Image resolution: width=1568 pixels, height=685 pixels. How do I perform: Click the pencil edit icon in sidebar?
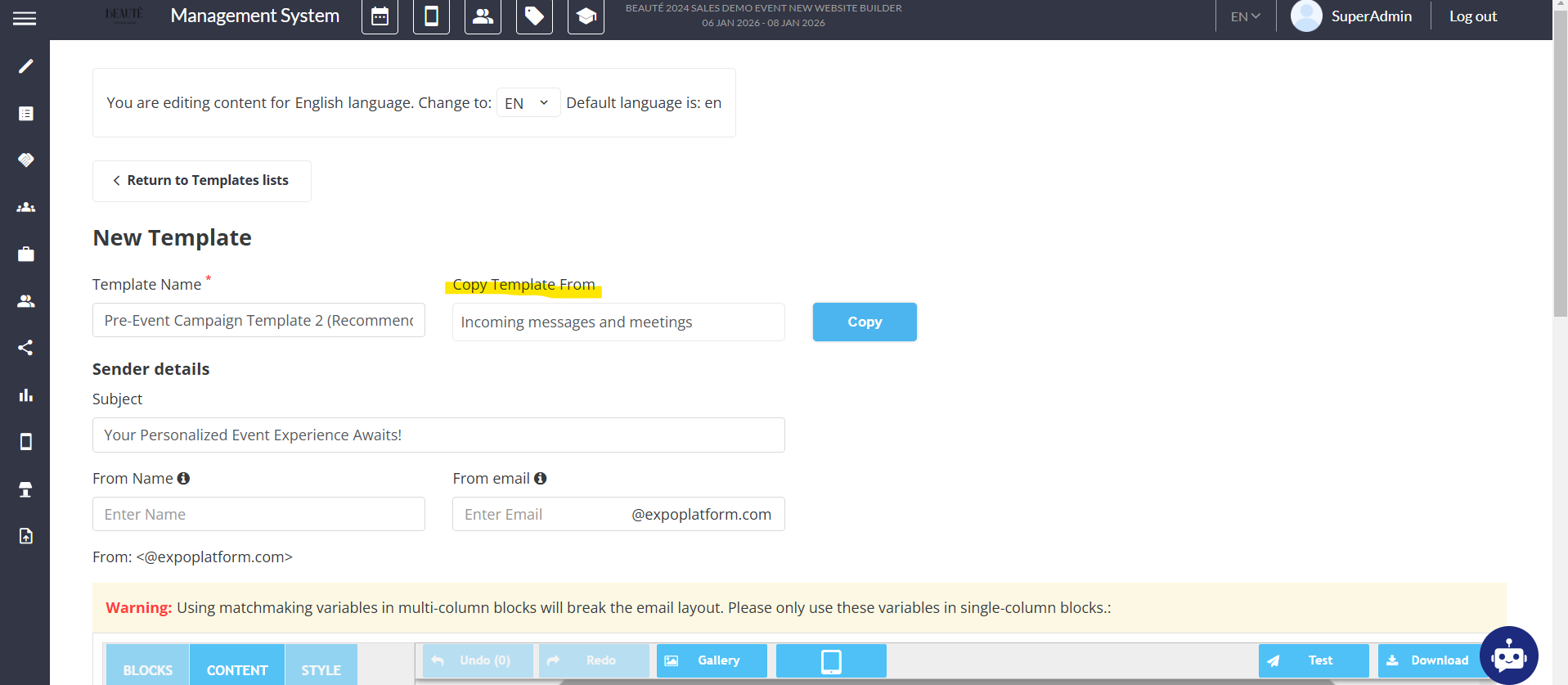click(25, 66)
